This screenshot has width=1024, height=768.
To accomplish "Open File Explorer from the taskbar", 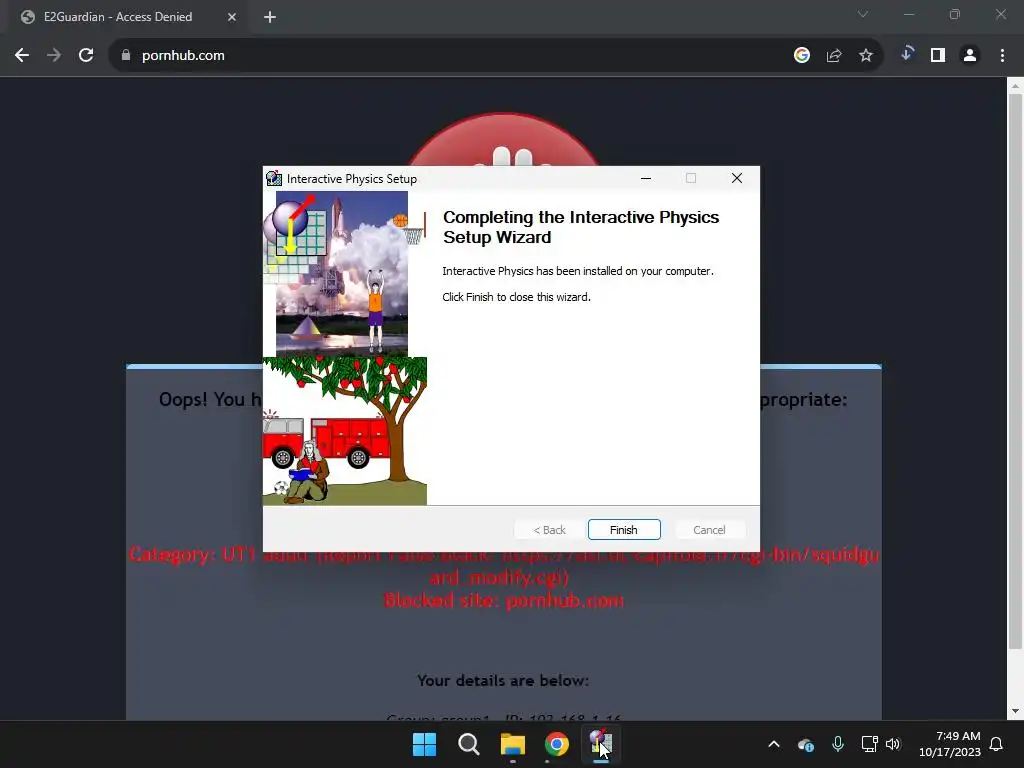I will 513,744.
